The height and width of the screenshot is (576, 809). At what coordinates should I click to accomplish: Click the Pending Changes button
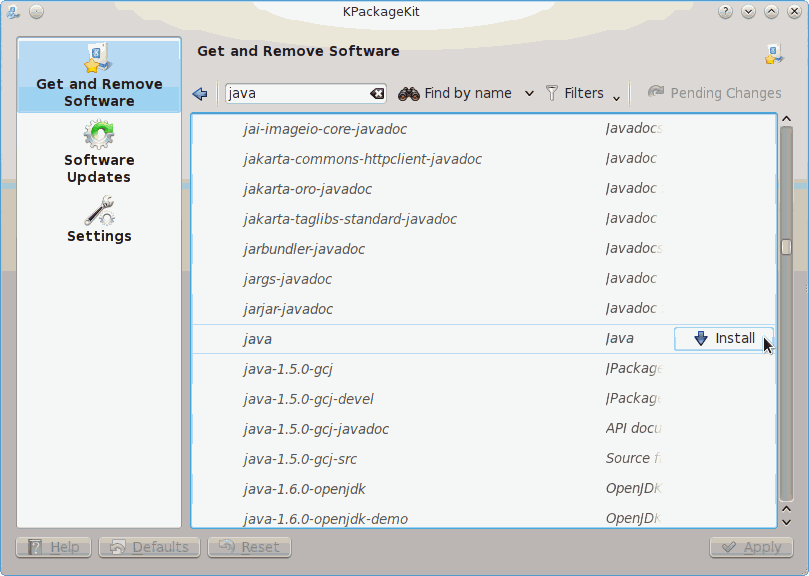[715, 93]
